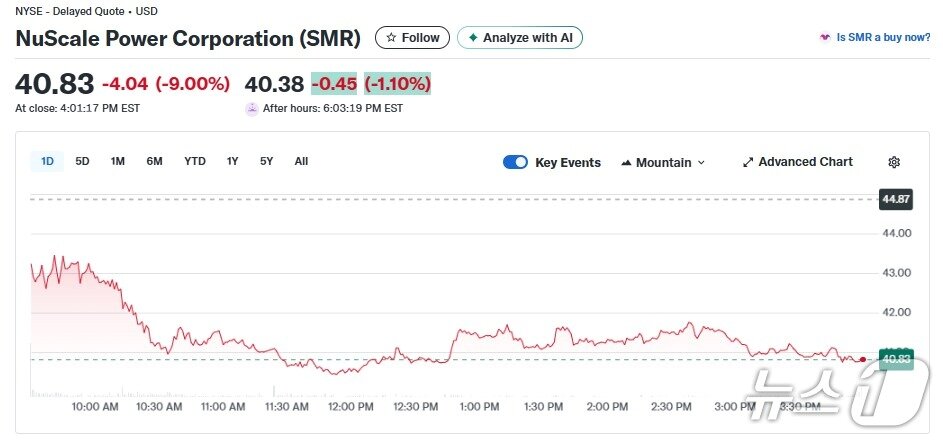
Task: Switch chart to 6M range
Action: (154, 161)
